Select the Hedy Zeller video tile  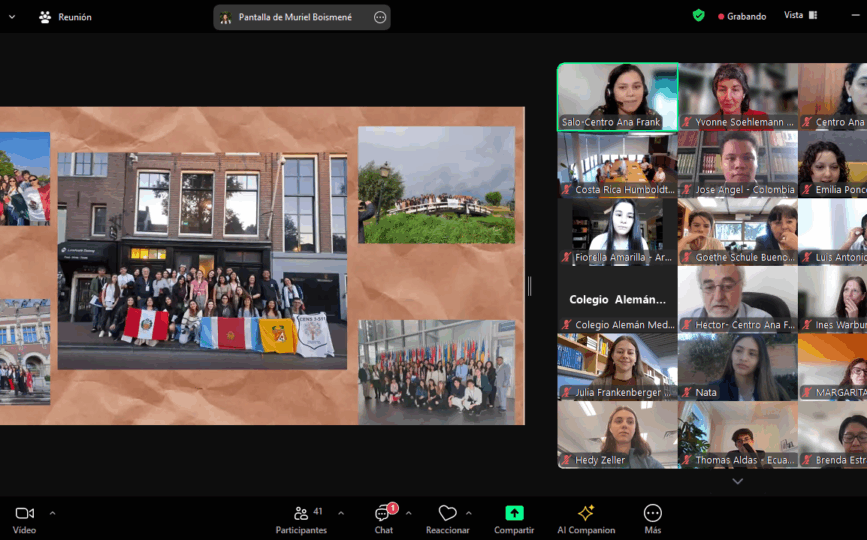[617, 435]
